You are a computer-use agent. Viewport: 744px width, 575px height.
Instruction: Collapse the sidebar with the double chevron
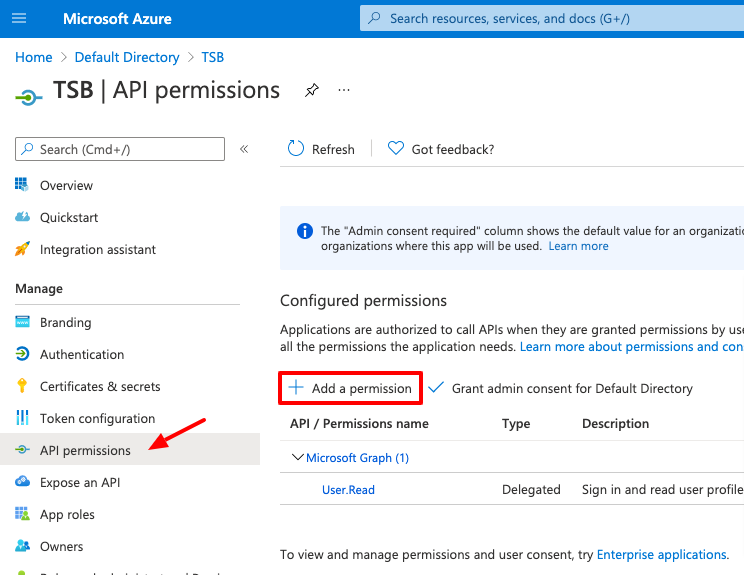[x=244, y=149]
